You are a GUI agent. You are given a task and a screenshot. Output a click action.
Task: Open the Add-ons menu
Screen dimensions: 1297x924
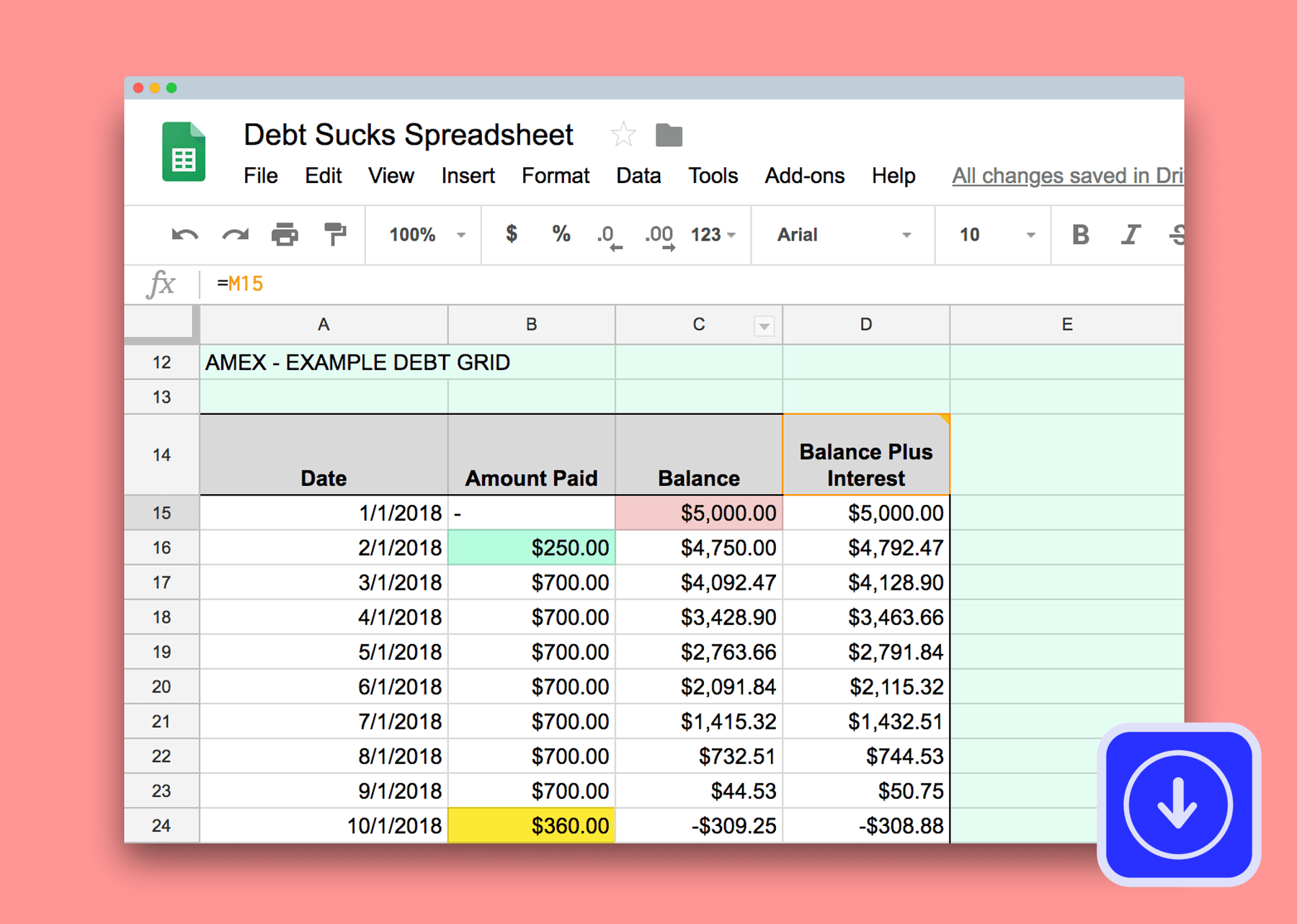point(804,175)
